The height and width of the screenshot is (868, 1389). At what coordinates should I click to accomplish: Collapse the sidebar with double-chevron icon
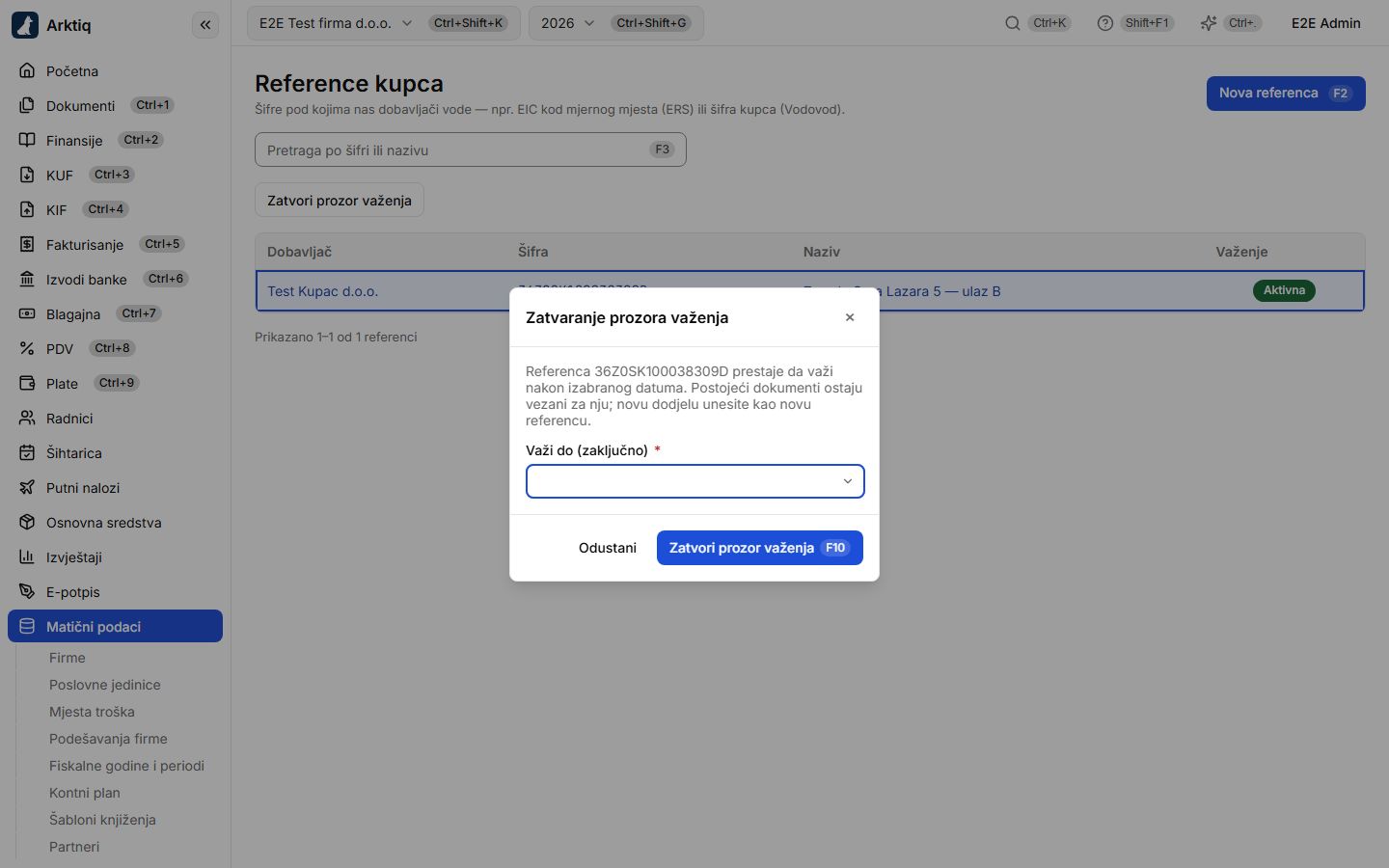[x=205, y=25]
